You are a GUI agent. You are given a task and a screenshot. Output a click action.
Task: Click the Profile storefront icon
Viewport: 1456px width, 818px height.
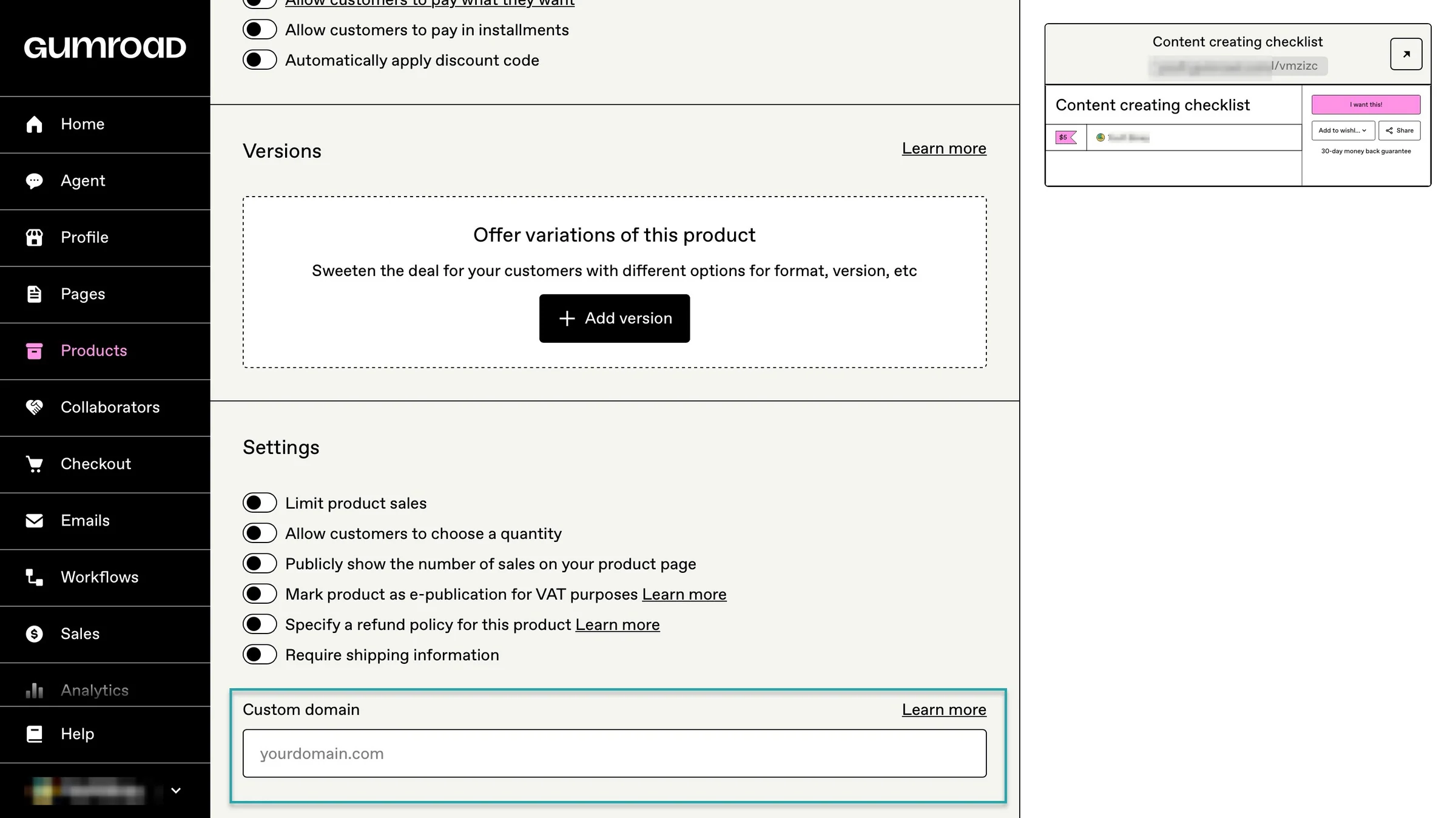click(x=35, y=237)
